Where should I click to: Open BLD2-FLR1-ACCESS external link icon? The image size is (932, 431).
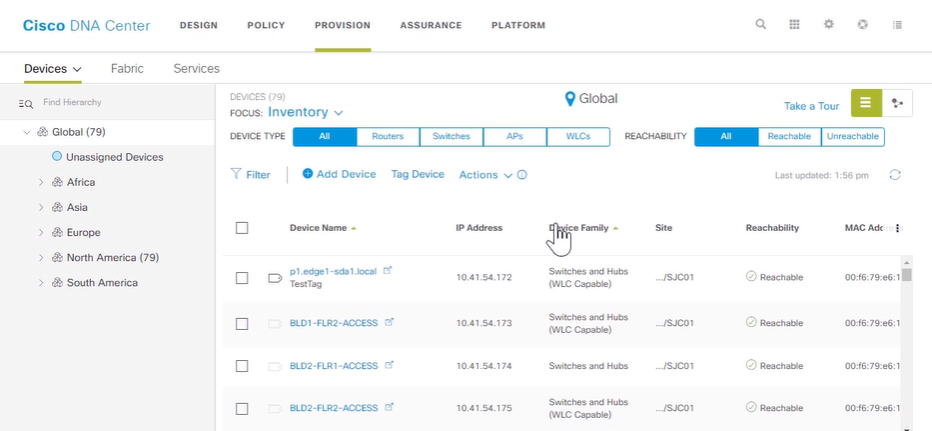coord(389,364)
